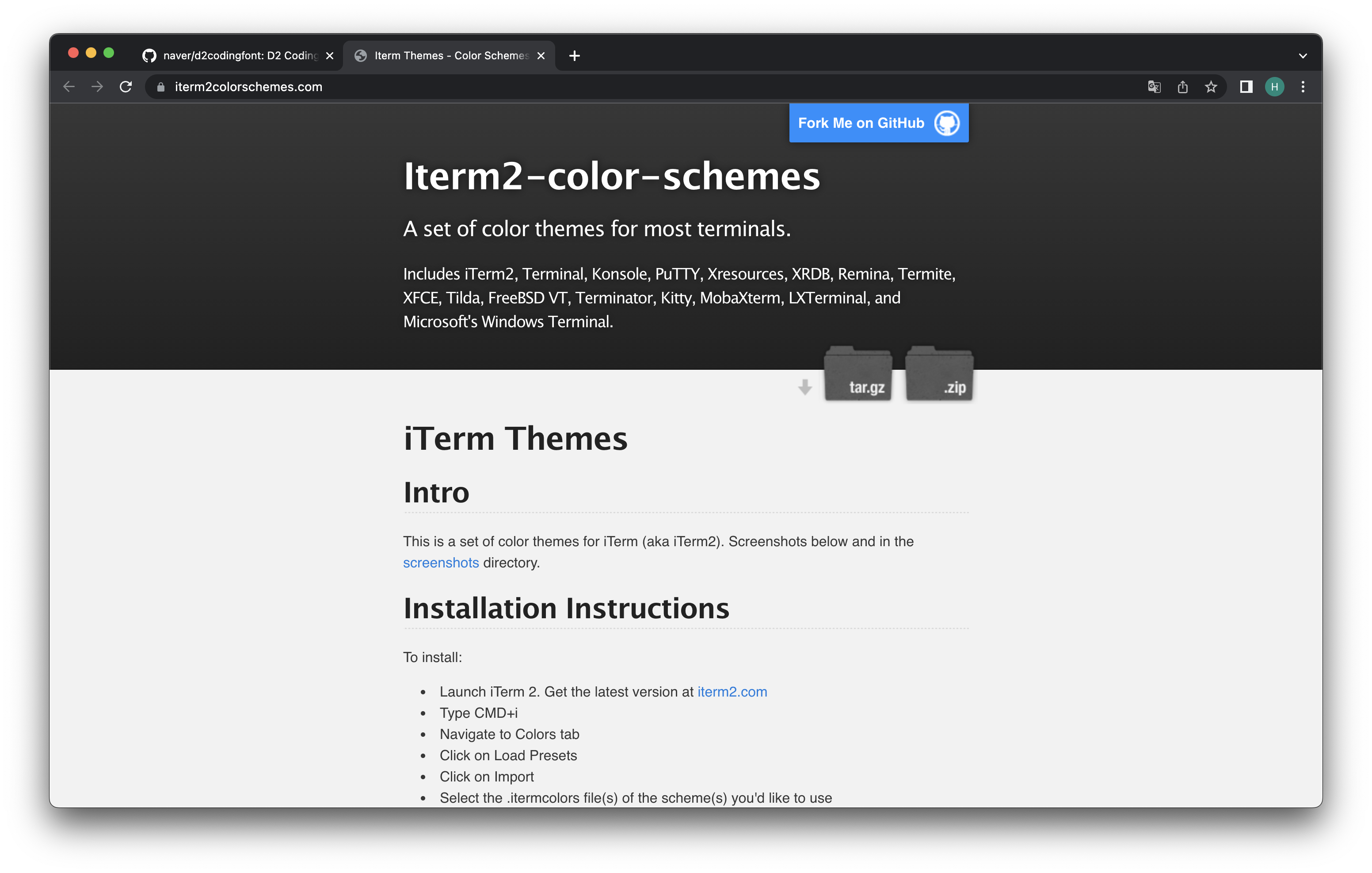Open the Chrome three-dot menu
The image size is (1372, 873).
(x=1303, y=87)
